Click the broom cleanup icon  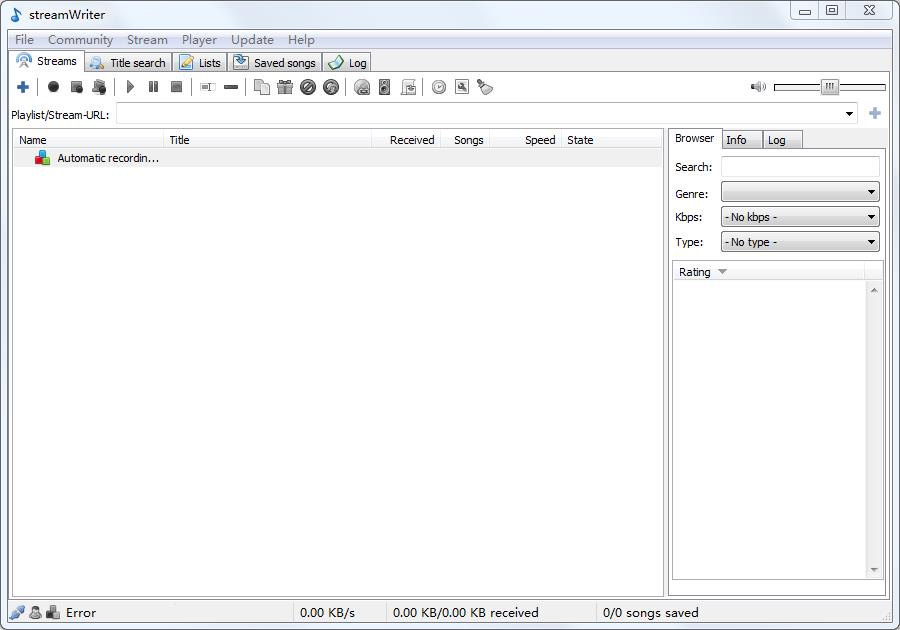[x=485, y=87]
